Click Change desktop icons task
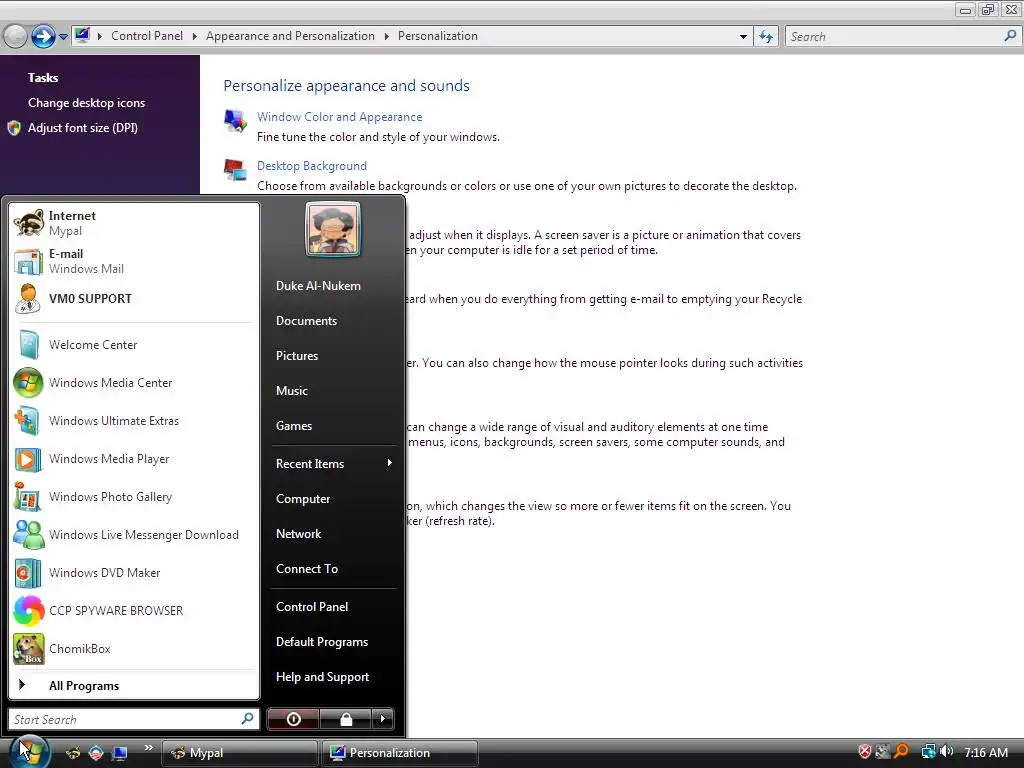 [86, 103]
